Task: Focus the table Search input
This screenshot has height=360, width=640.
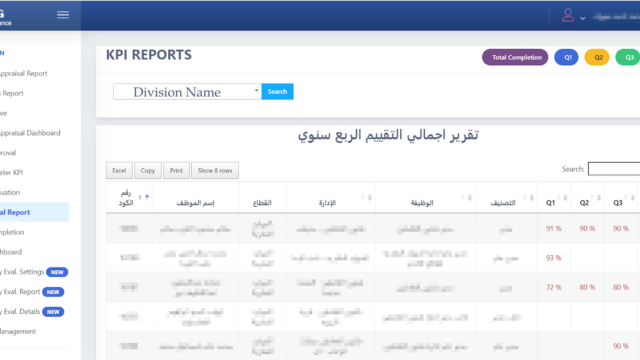Action: (x=614, y=169)
